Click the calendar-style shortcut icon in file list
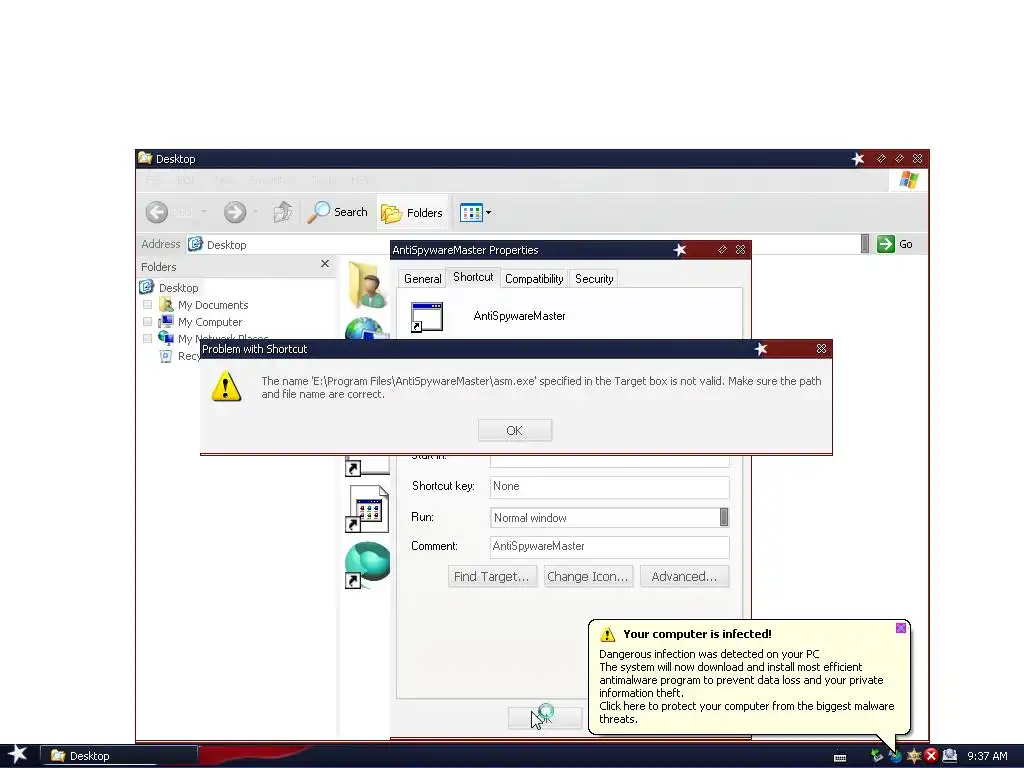The height and width of the screenshot is (768, 1024). pos(368,509)
